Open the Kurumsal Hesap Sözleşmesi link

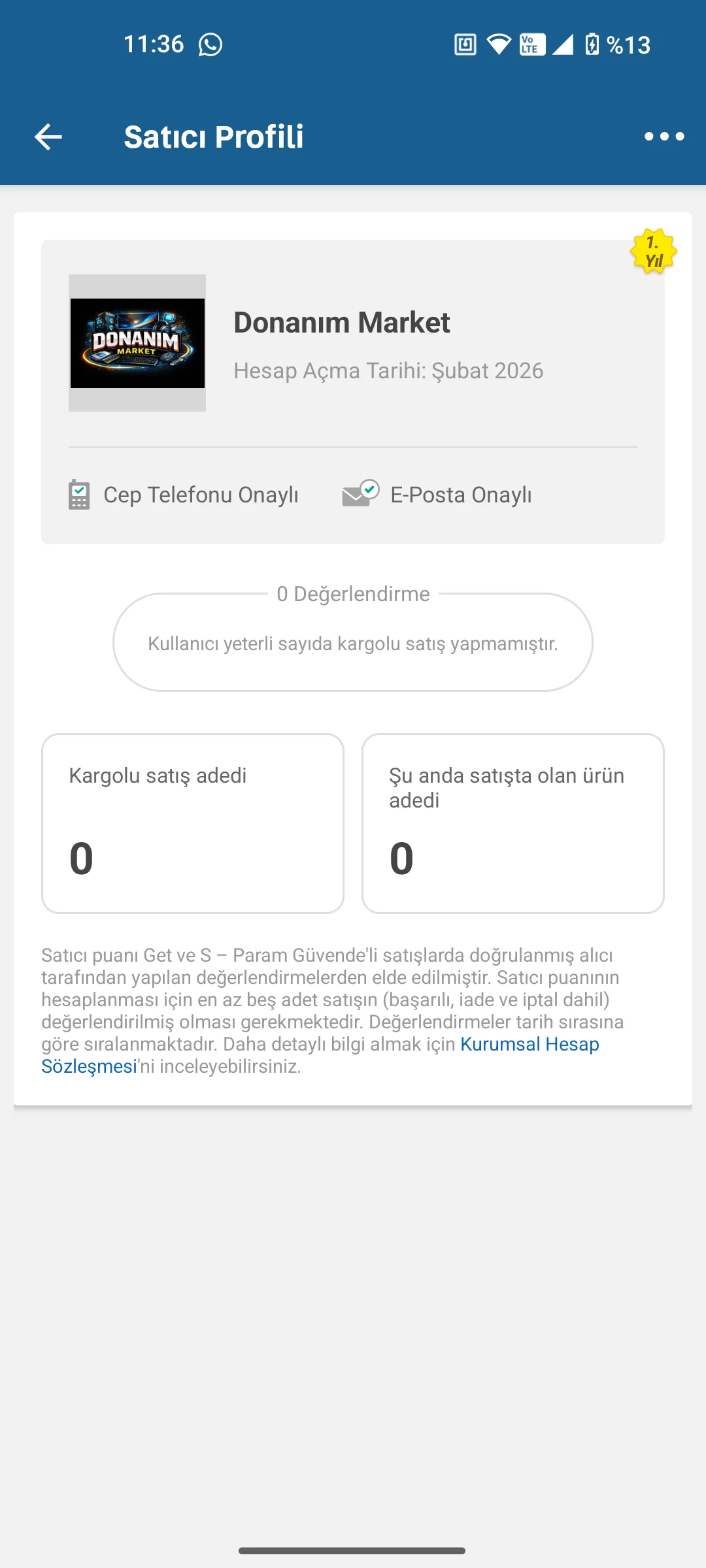coord(529,1044)
